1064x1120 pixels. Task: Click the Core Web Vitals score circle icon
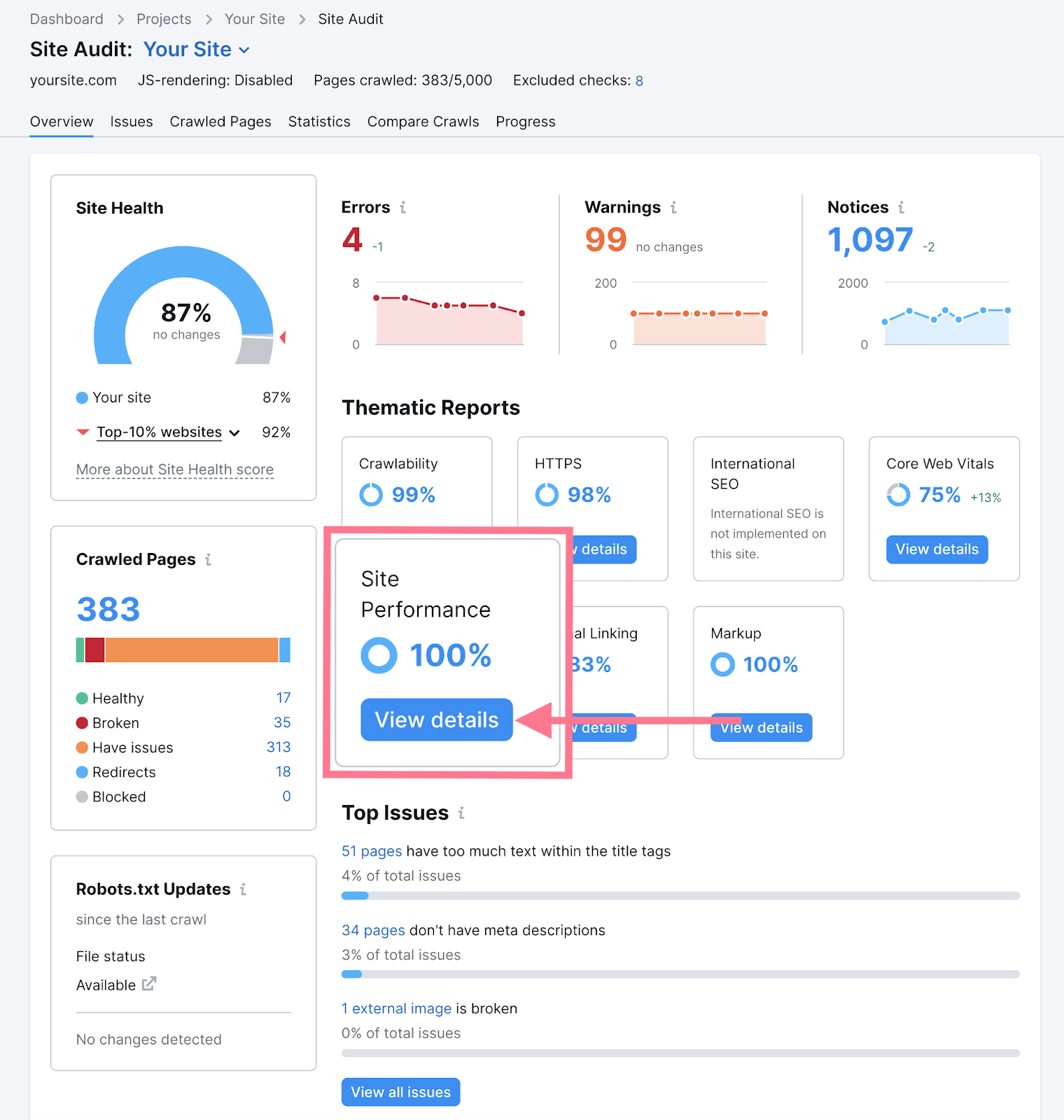pyautogui.click(x=898, y=495)
